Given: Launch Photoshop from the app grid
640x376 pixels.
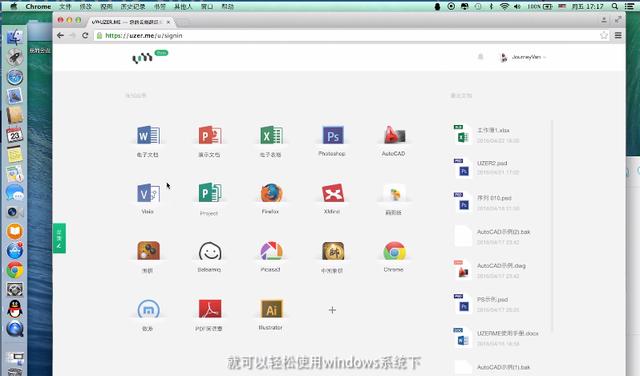Looking at the screenshot, I should pos(333,135).
